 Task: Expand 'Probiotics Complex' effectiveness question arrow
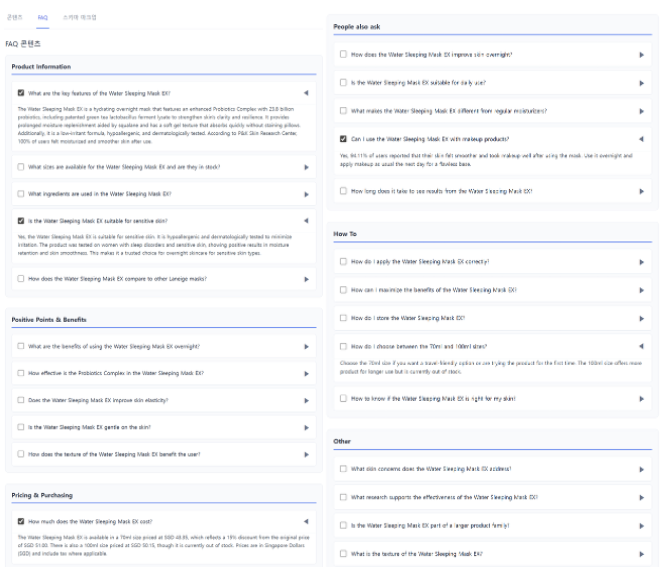pos(306,373)
